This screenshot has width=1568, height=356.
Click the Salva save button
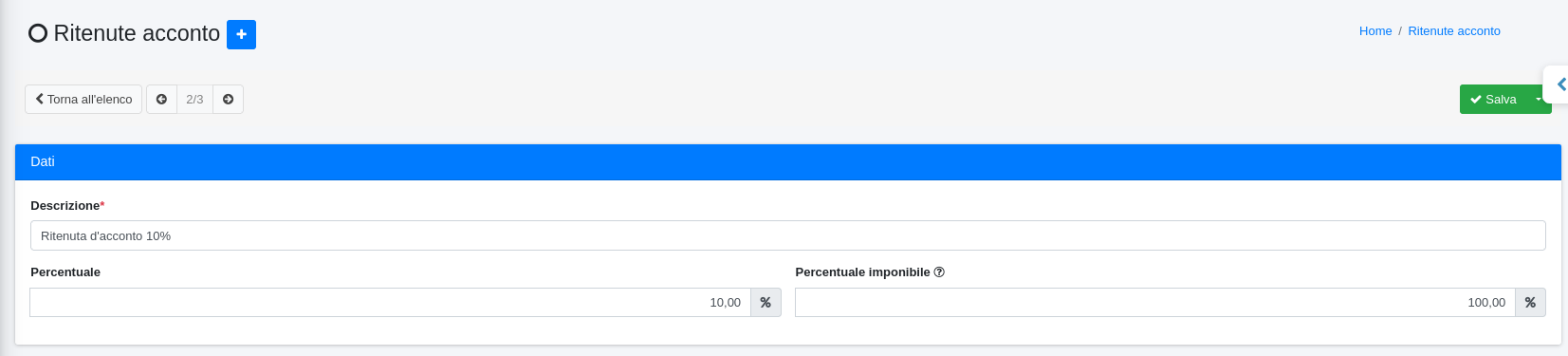coord(1493,100)
